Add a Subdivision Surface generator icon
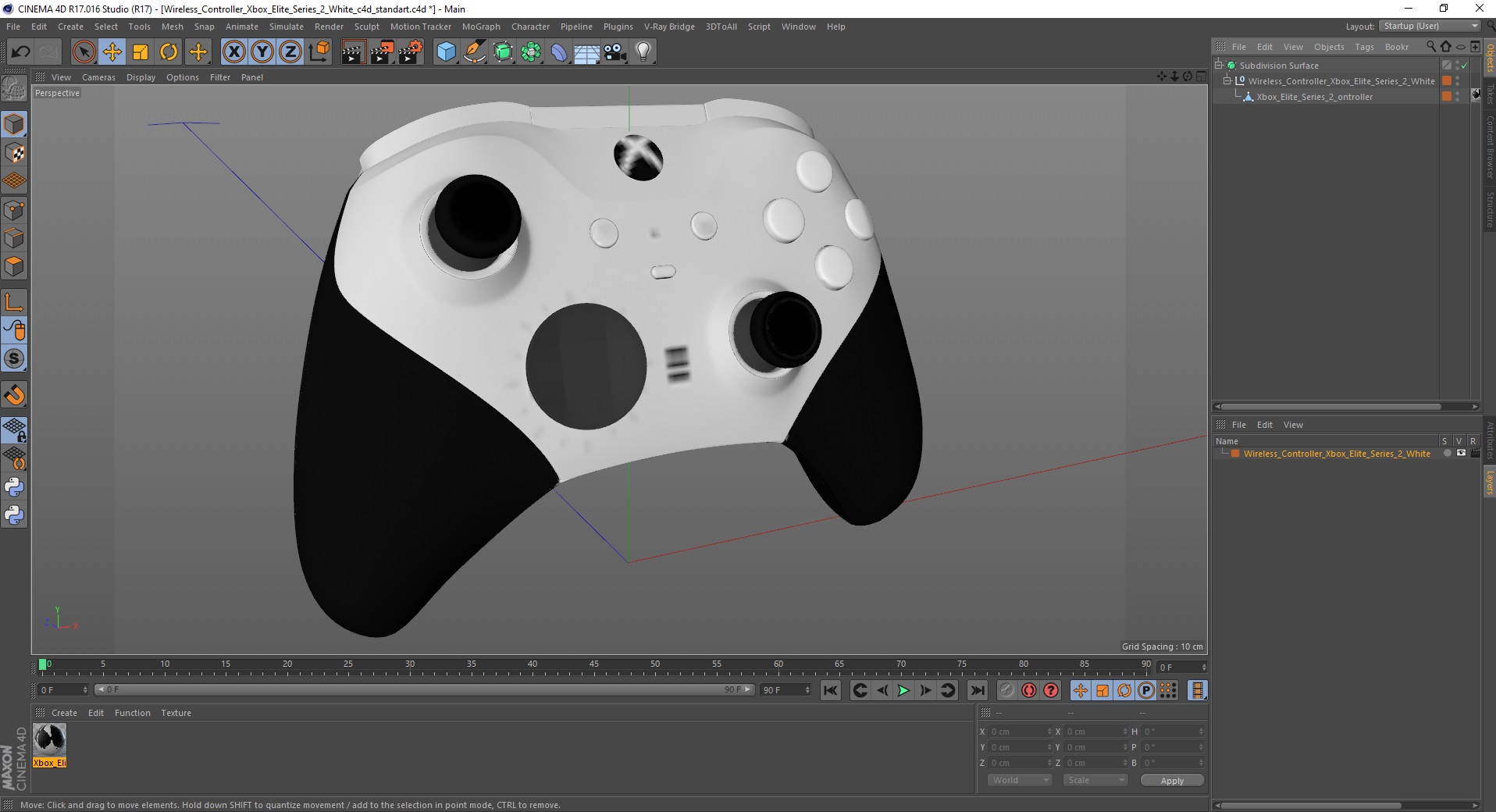Screen dimensions: 1496x812 click(x=503, y=52)
